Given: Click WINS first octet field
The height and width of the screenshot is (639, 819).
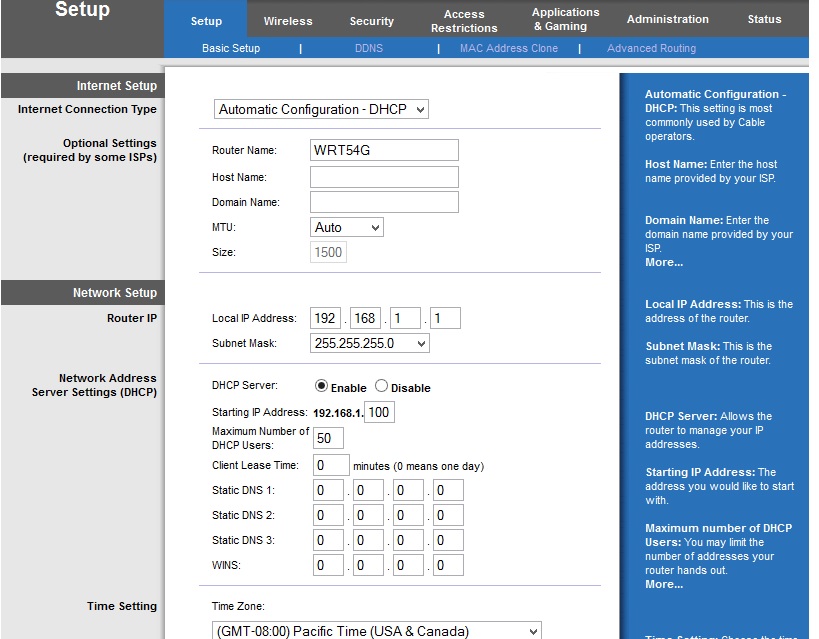Looking at the screenshot, I should [x=328, y=565].
